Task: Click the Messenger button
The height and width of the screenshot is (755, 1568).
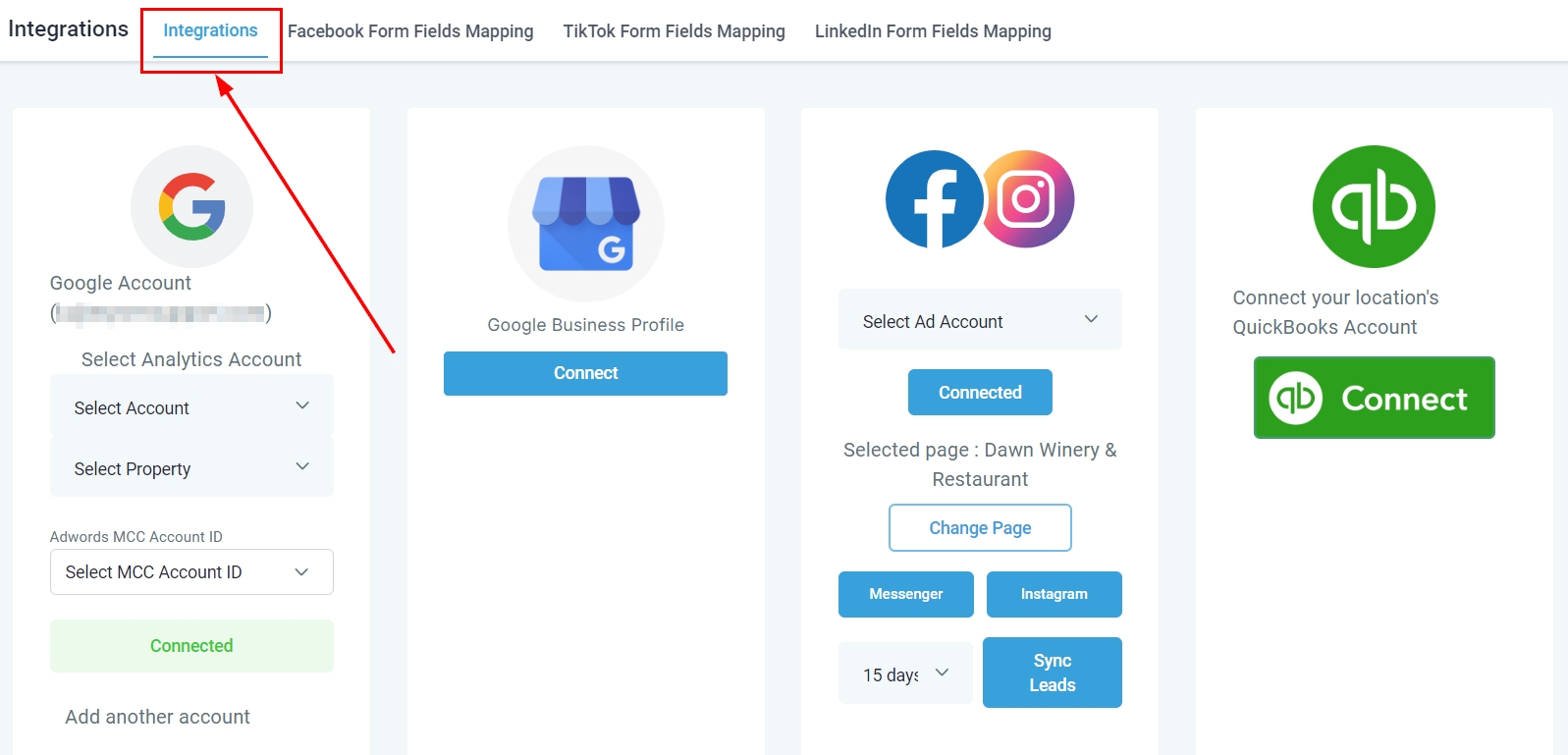Action: pos(905,594)
